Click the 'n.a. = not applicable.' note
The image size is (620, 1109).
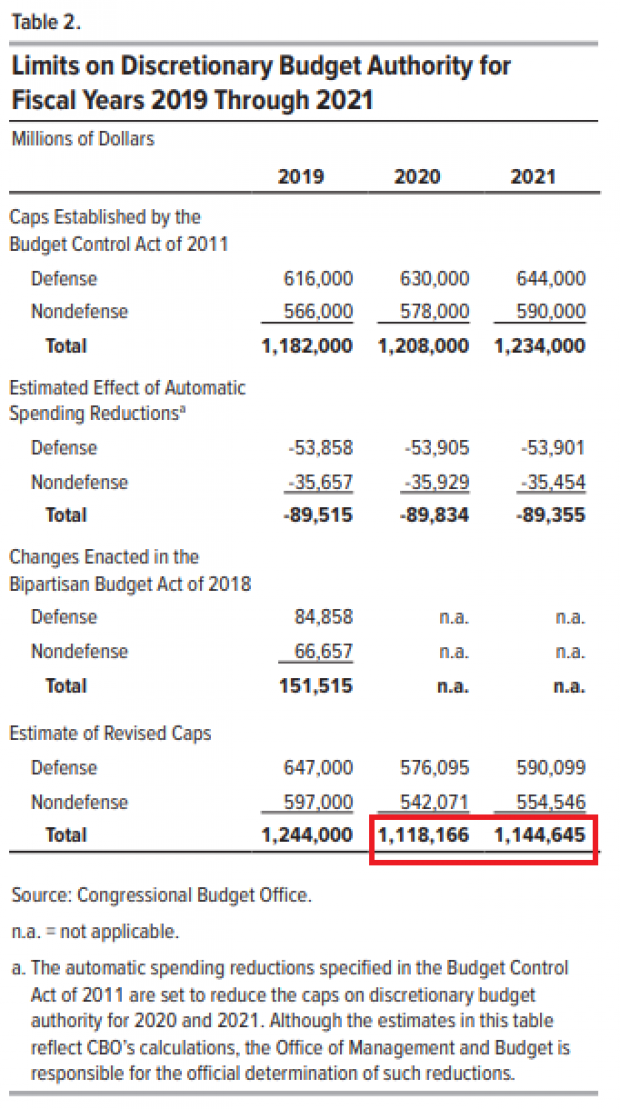click(x=95, y=931)
